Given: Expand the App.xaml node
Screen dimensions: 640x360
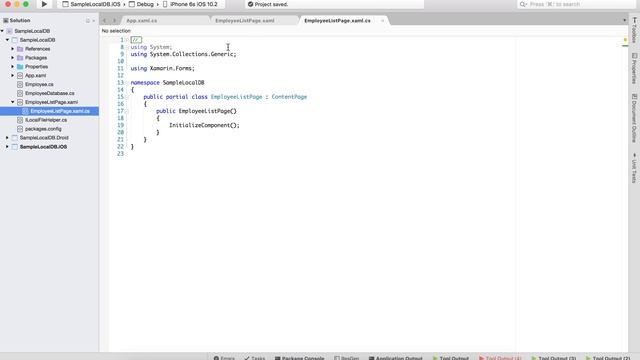Looking at the screenshot, I should coord(13,76).
